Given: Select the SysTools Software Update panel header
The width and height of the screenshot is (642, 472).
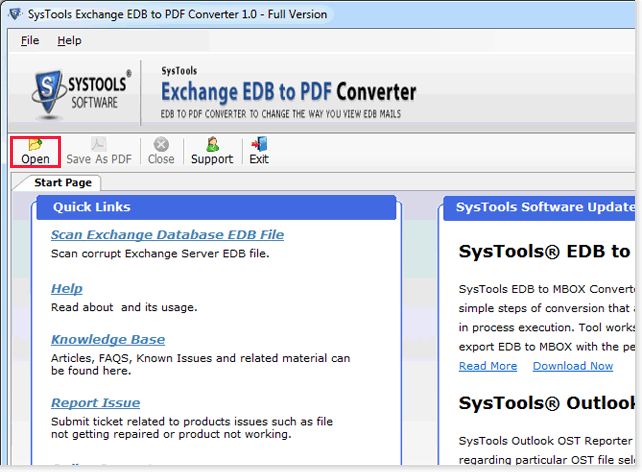Looking at the screenshot, I should click(x=540, y=207).
